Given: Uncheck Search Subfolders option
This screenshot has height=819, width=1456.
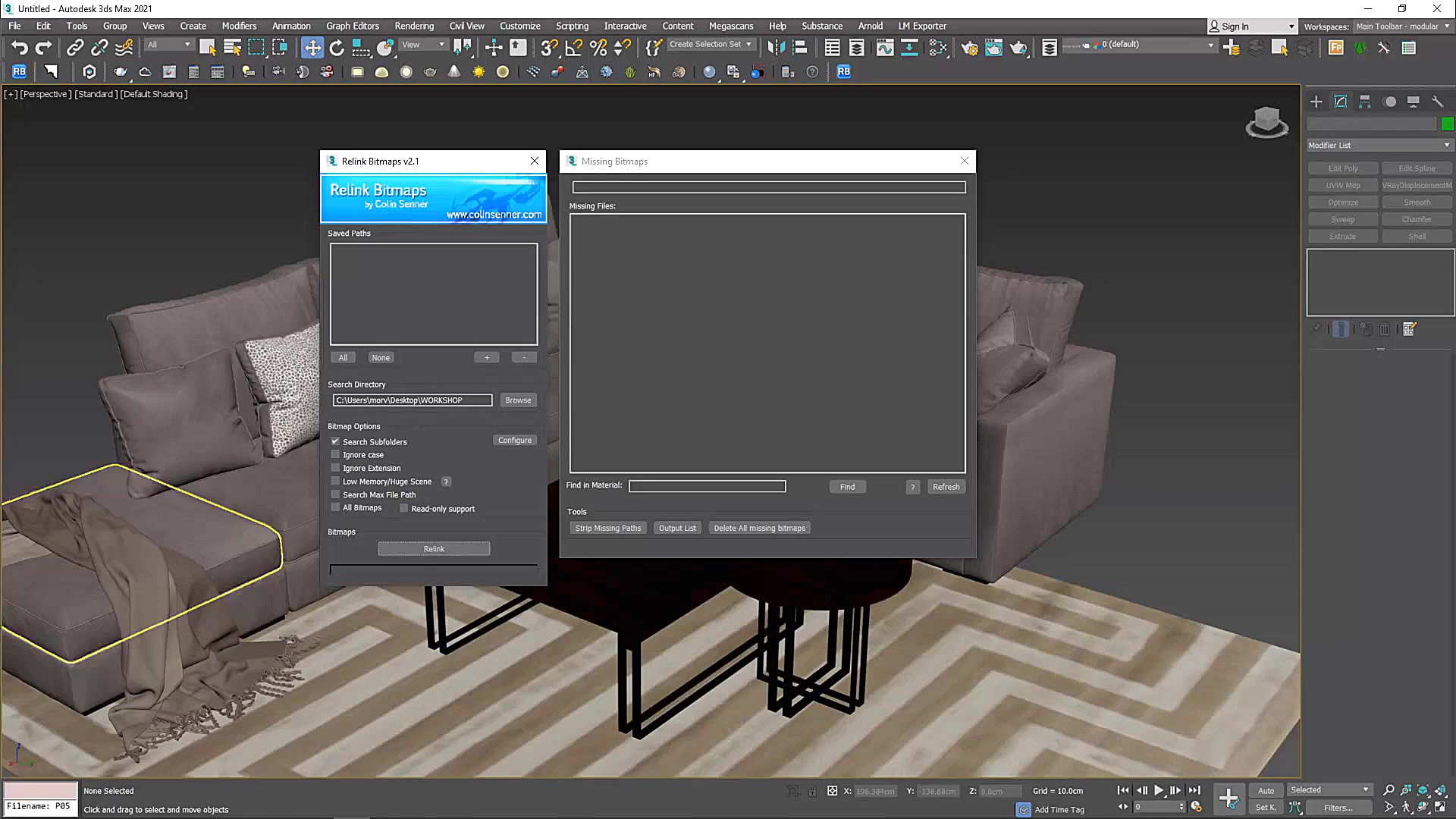Looking at the screenshot, I should coord(335,441).
